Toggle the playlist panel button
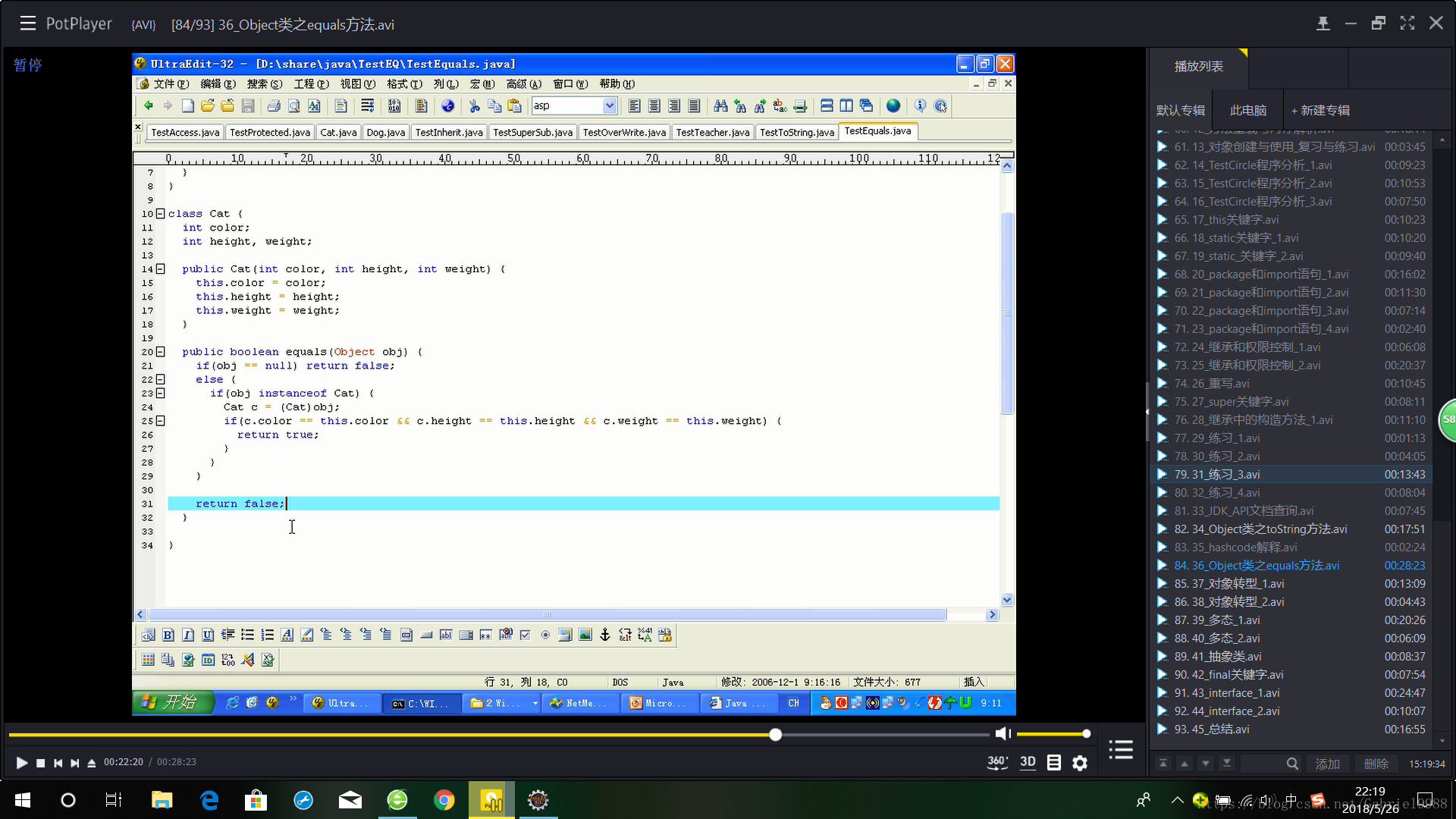Screen dimensions: 1456x819 coord(1121,750)
